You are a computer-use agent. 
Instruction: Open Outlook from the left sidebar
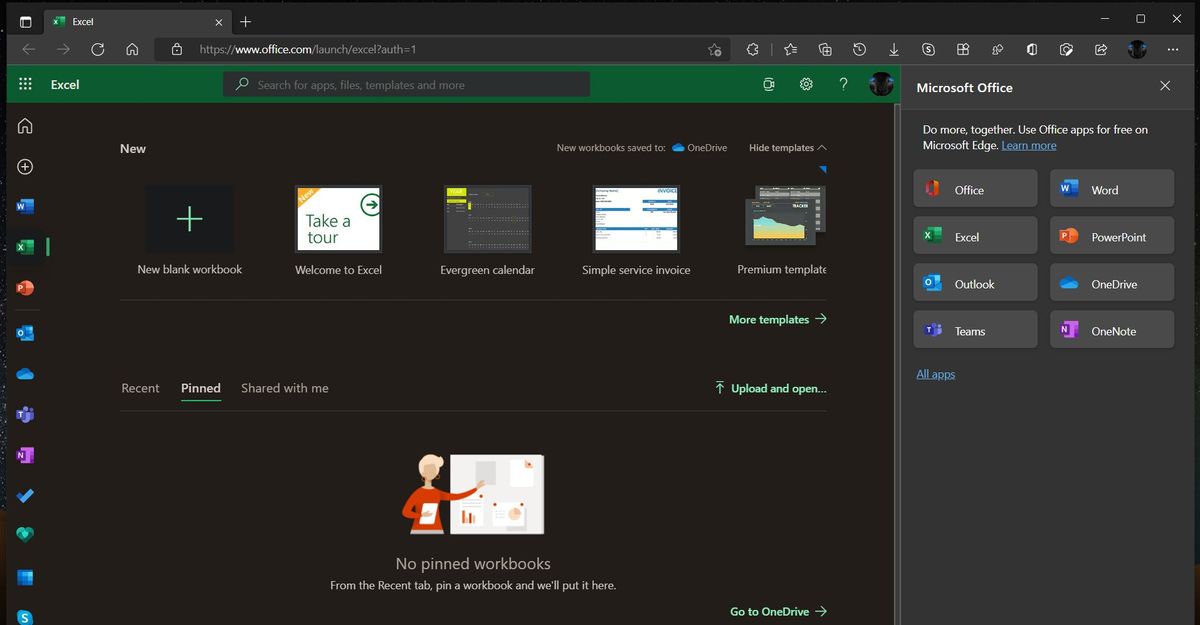tap(24, 332)
